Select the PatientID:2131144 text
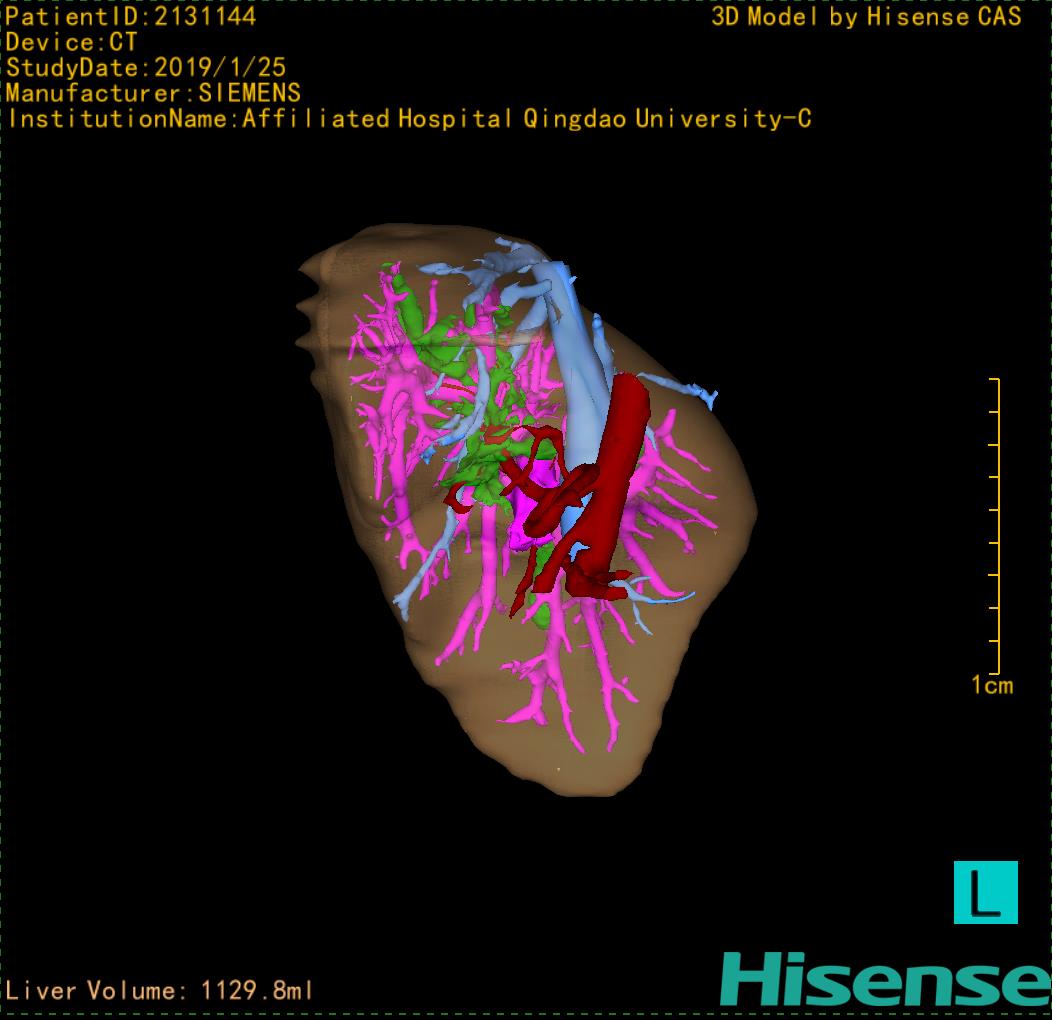This screenshot has width=1052, height=1020. pyautogui.click(x=131, y=17)
